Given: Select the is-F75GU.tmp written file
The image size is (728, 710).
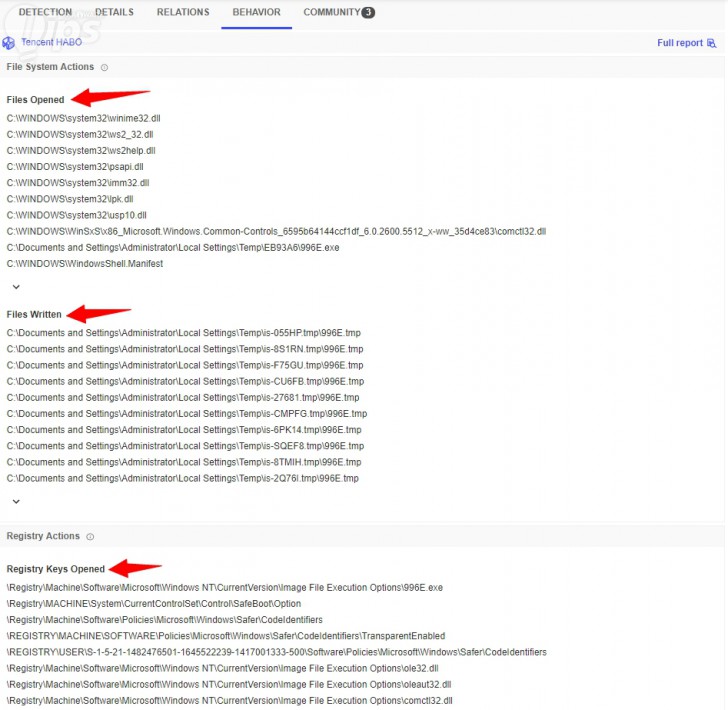Looking at the screenshot, I should click(x=185, y=365).
